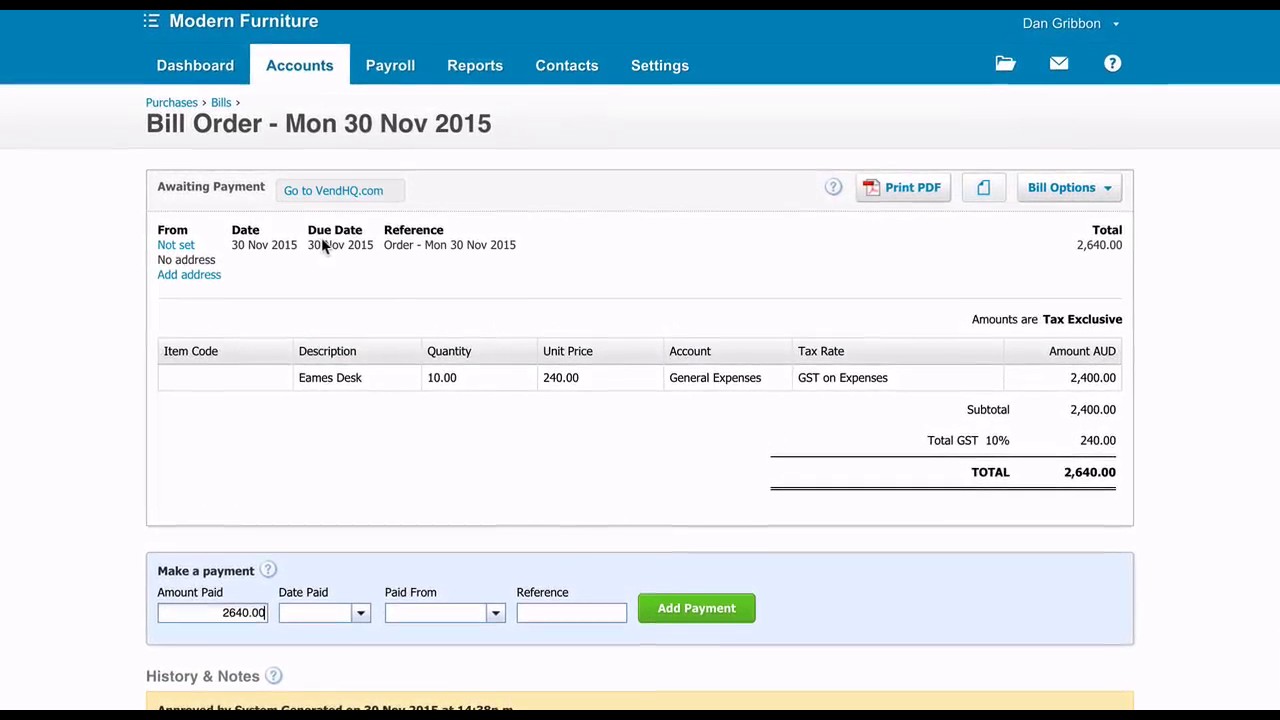This screenshot has width=1280, height=720.
Task: Click the attach files icon button
Action: click(x=983, y=188)
